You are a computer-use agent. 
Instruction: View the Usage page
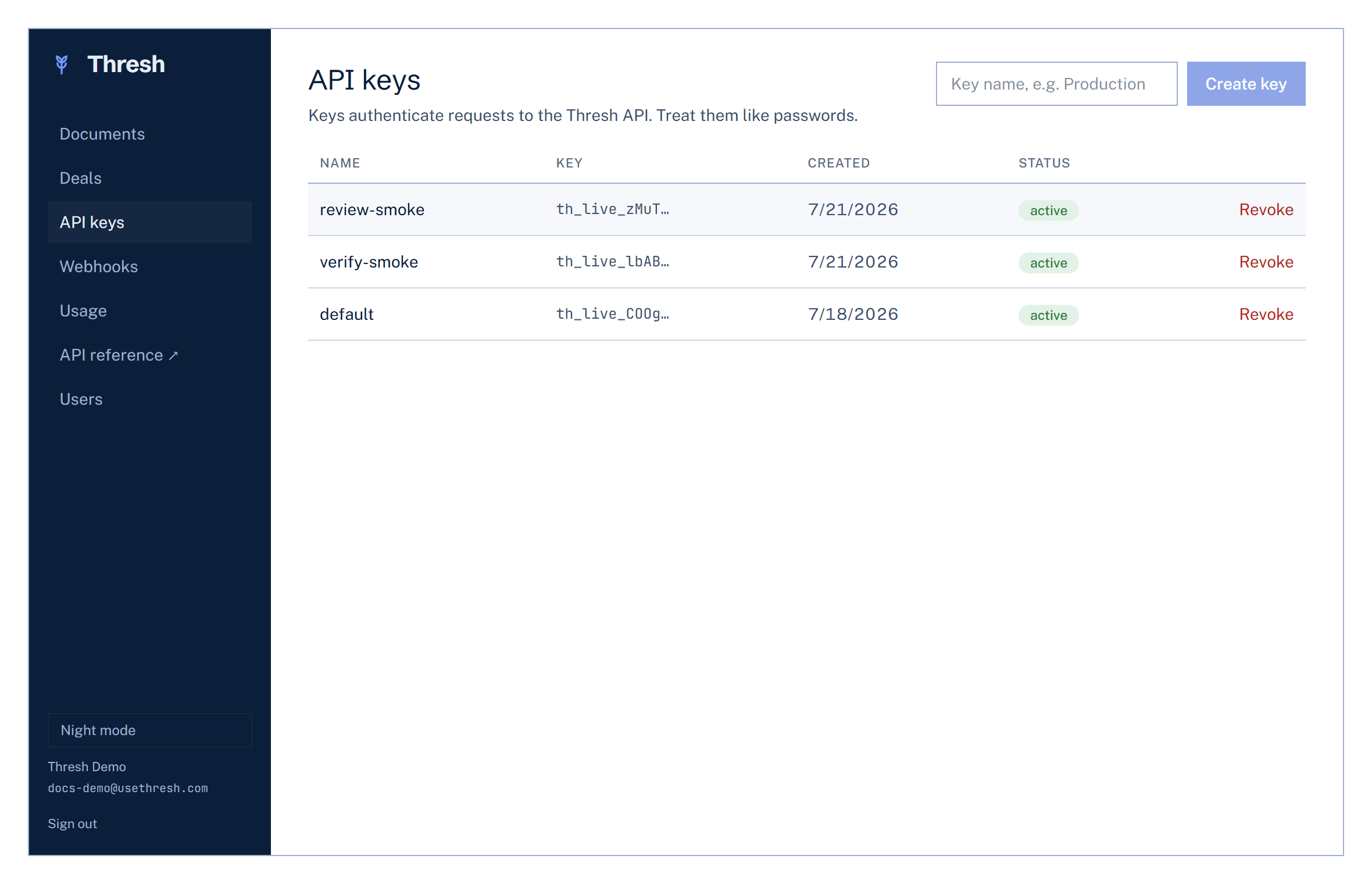(150, 311)
